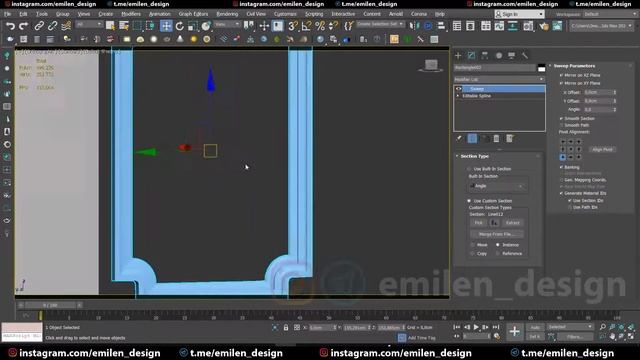This screenshot has height=360, width=640.
Task: Open the Sign In dropdown
Action: pos(519,14)
